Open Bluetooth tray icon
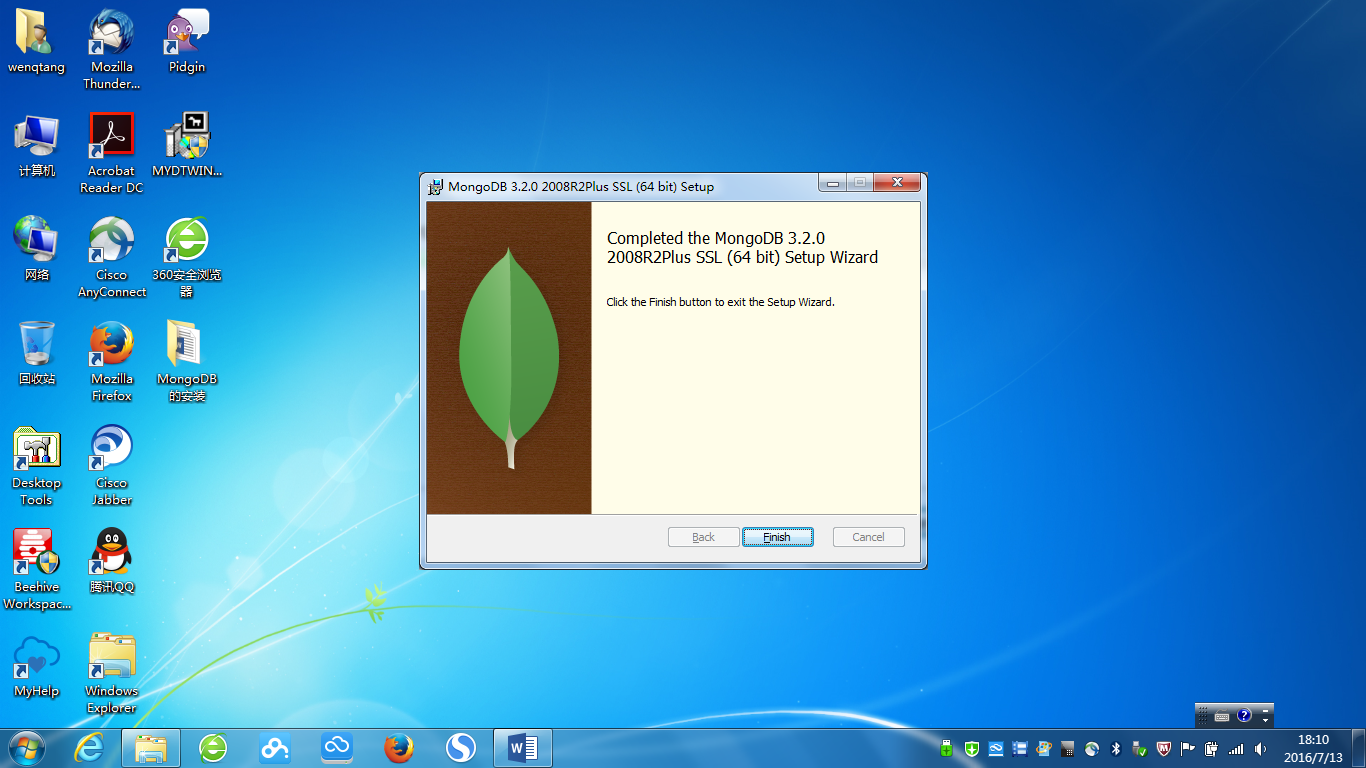This screenshot has height=768, width=1366. [x=1116, y=748]
